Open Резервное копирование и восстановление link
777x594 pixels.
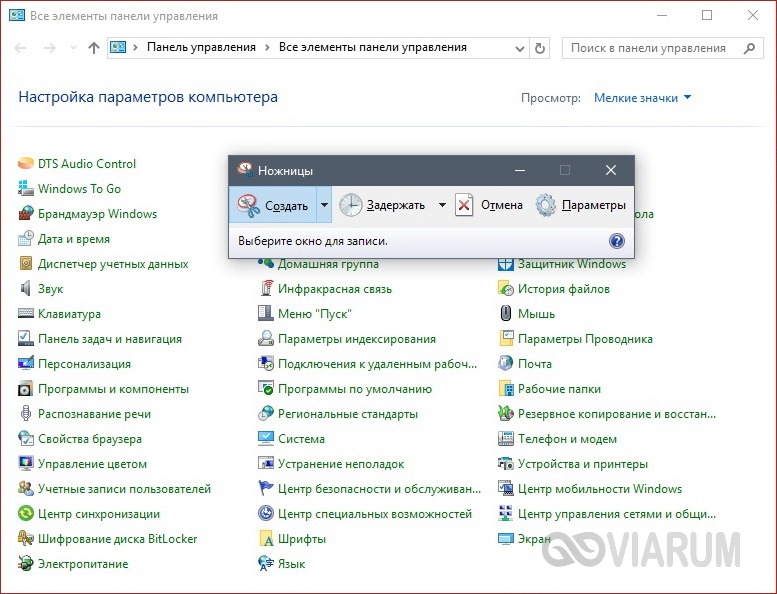617,414
